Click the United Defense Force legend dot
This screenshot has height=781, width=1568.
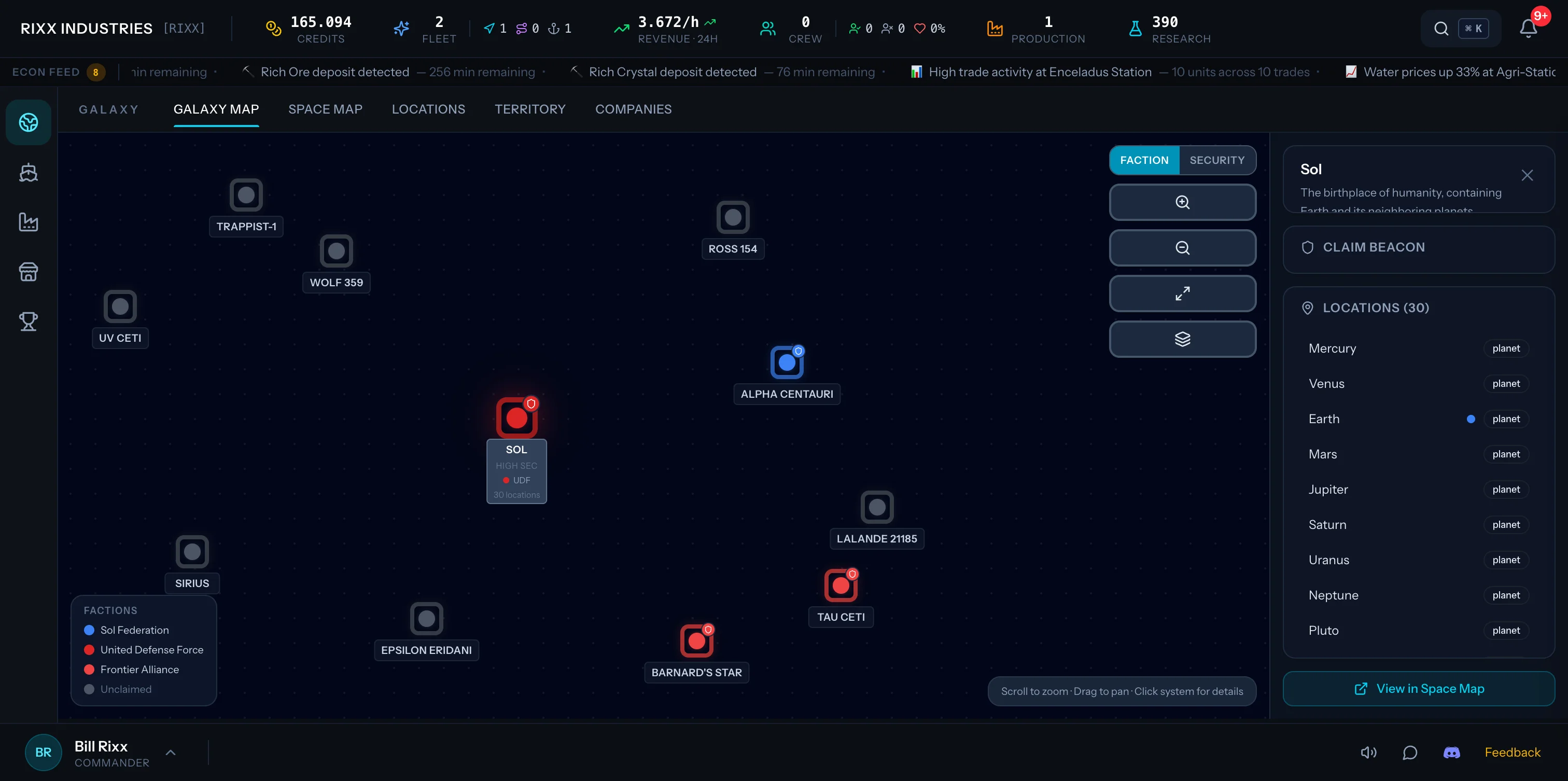[x=89, y=649]
